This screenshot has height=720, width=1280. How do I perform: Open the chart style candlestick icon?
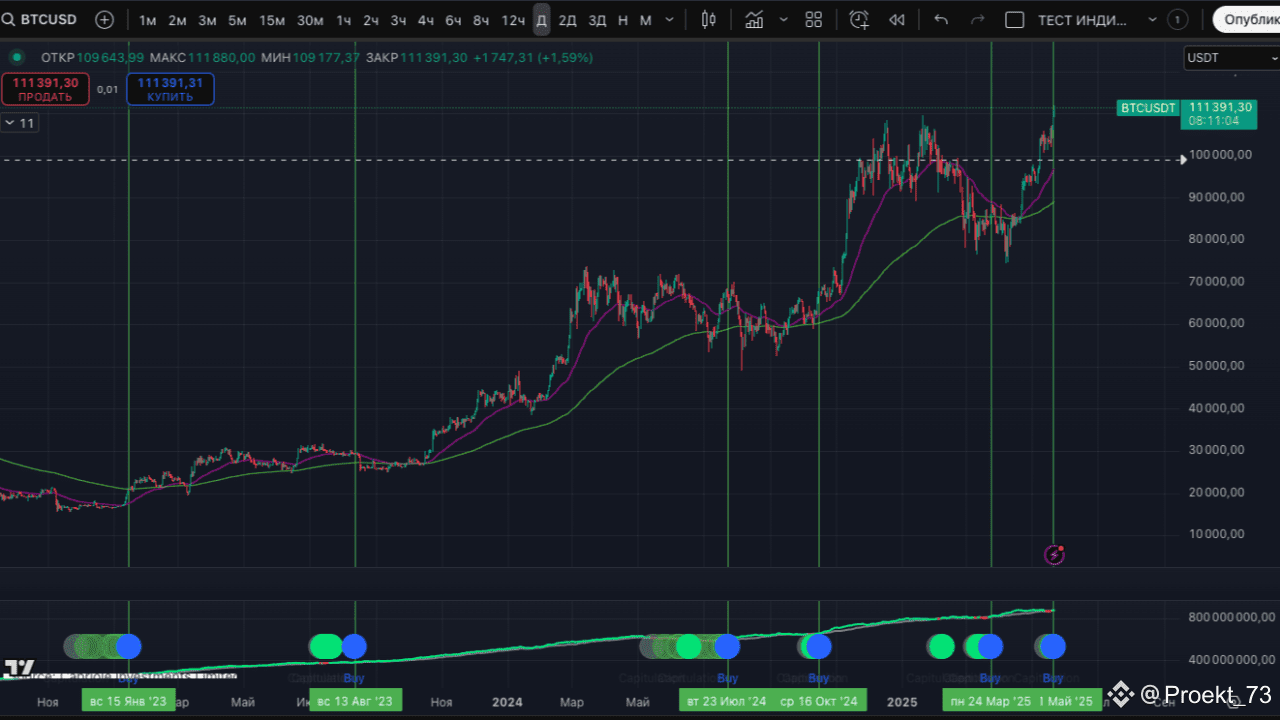(x=708, y=19)
